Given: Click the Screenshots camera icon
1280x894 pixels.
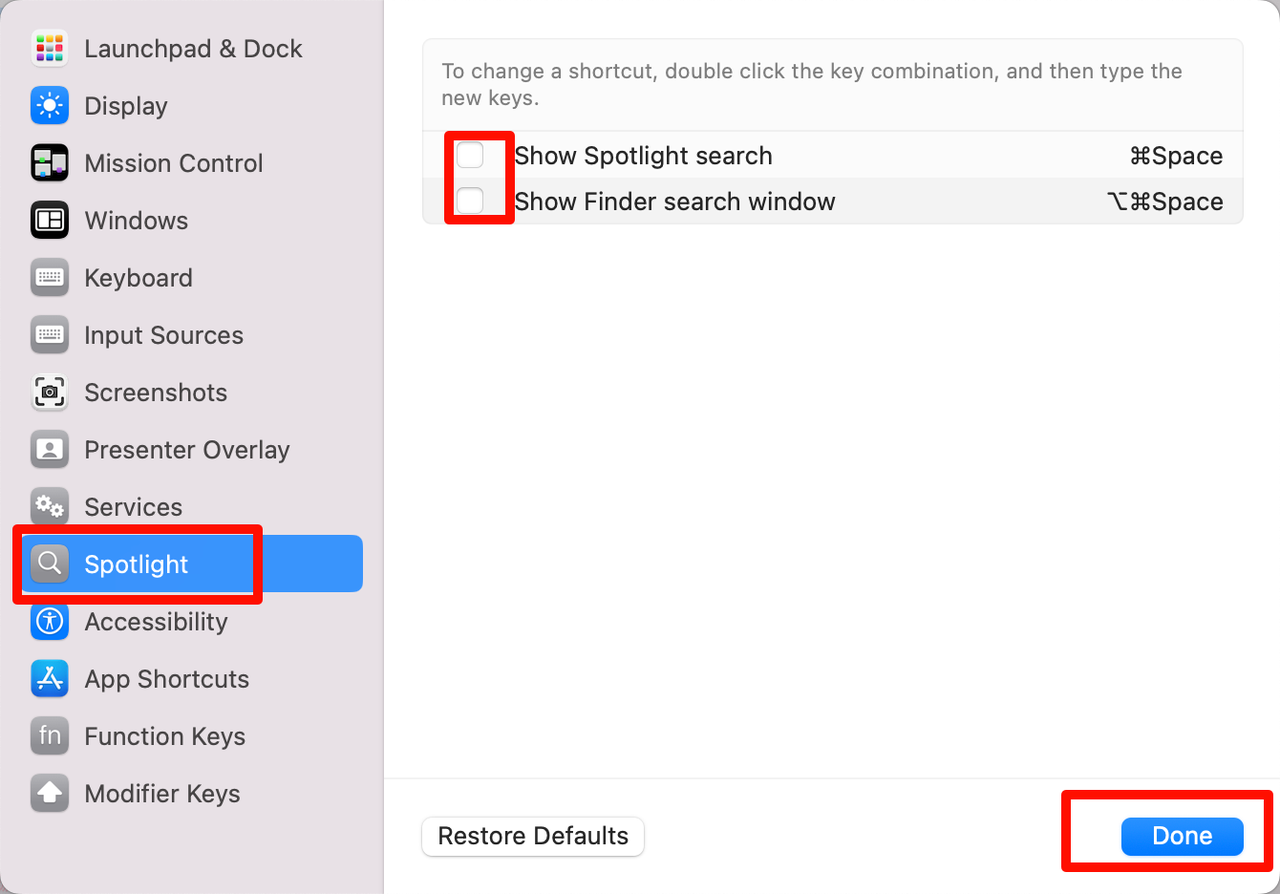Looking at the screenshot, I should tap(49, 392).
